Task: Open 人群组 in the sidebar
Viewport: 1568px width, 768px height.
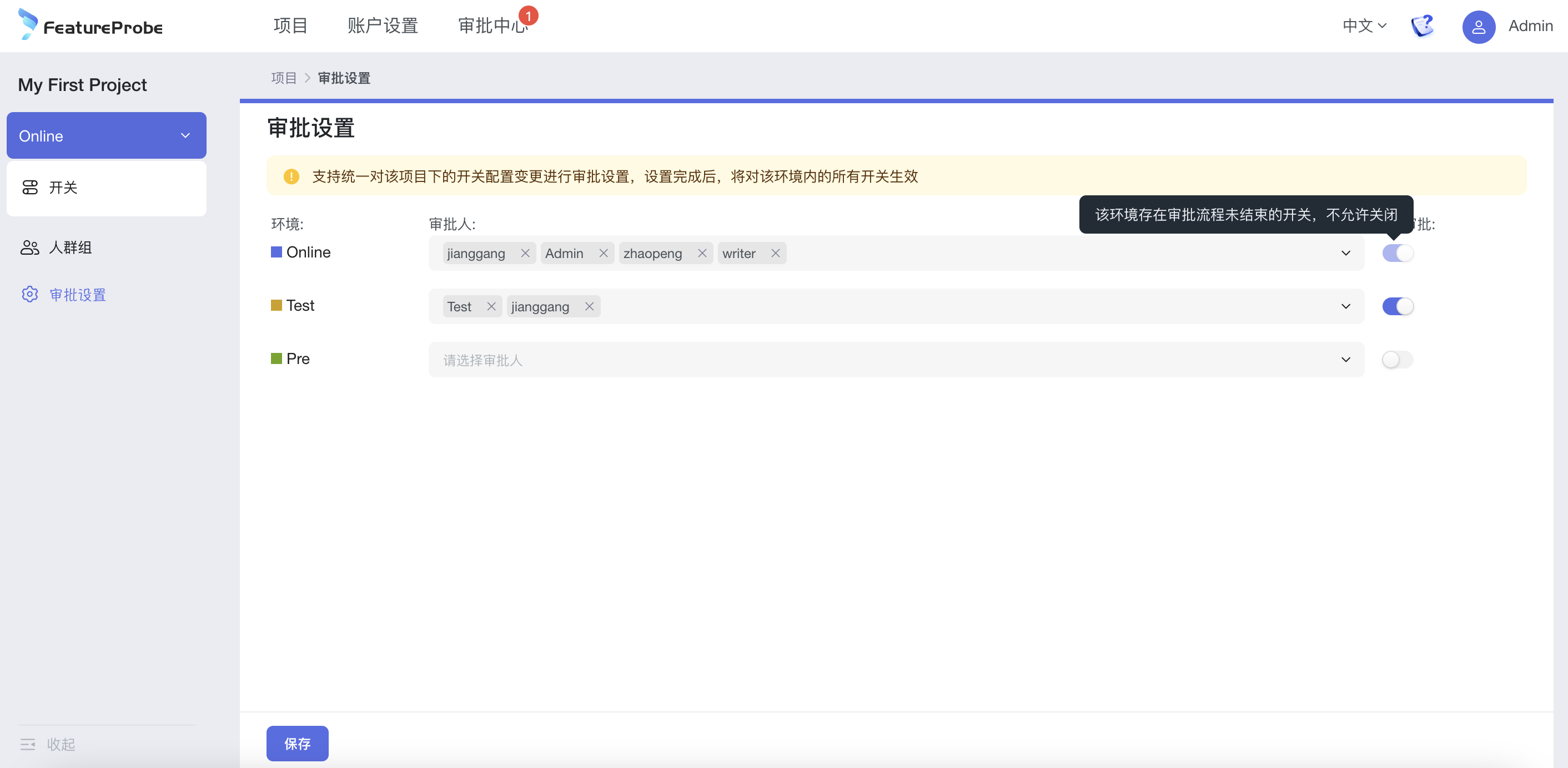Action: point(69,247)
